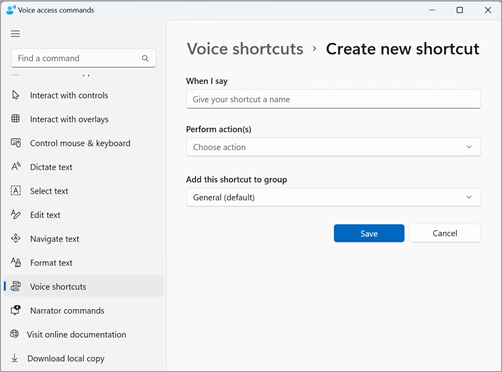Open the hamburger navigation menu

click(15, 34)
